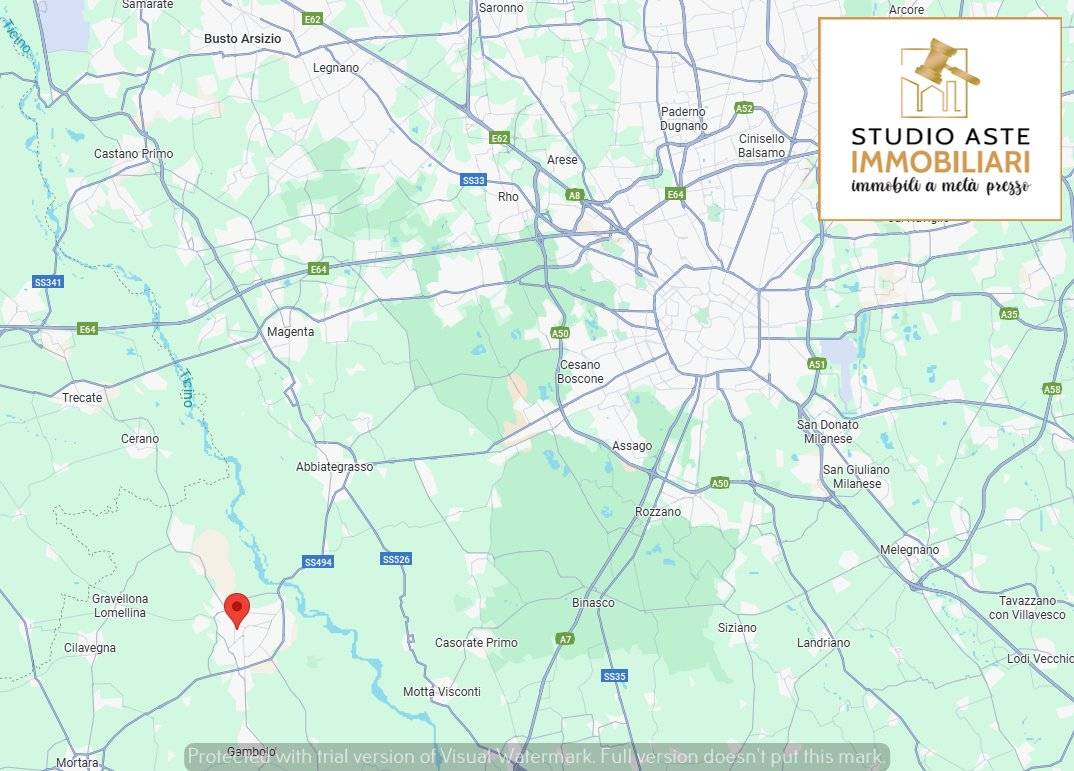Select the SS341 road shield

click(48, 282)
